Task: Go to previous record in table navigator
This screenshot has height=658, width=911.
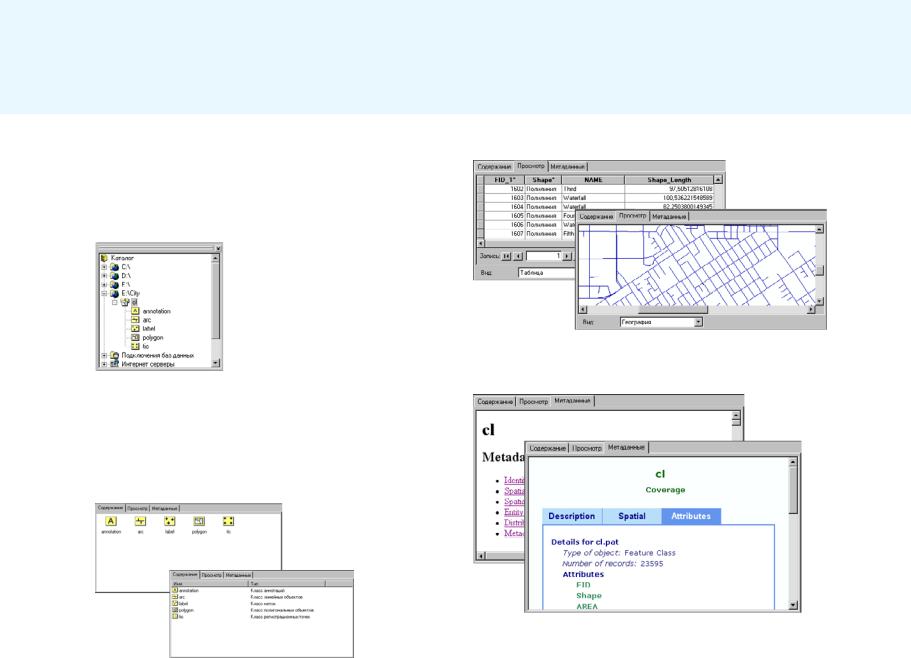Action: 518,256
